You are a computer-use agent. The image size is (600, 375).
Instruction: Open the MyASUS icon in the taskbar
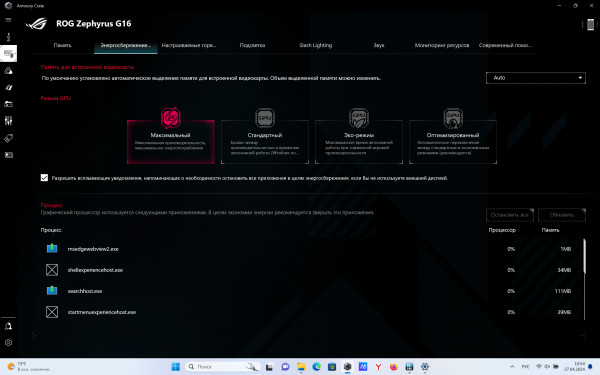(x=363, y=367)
